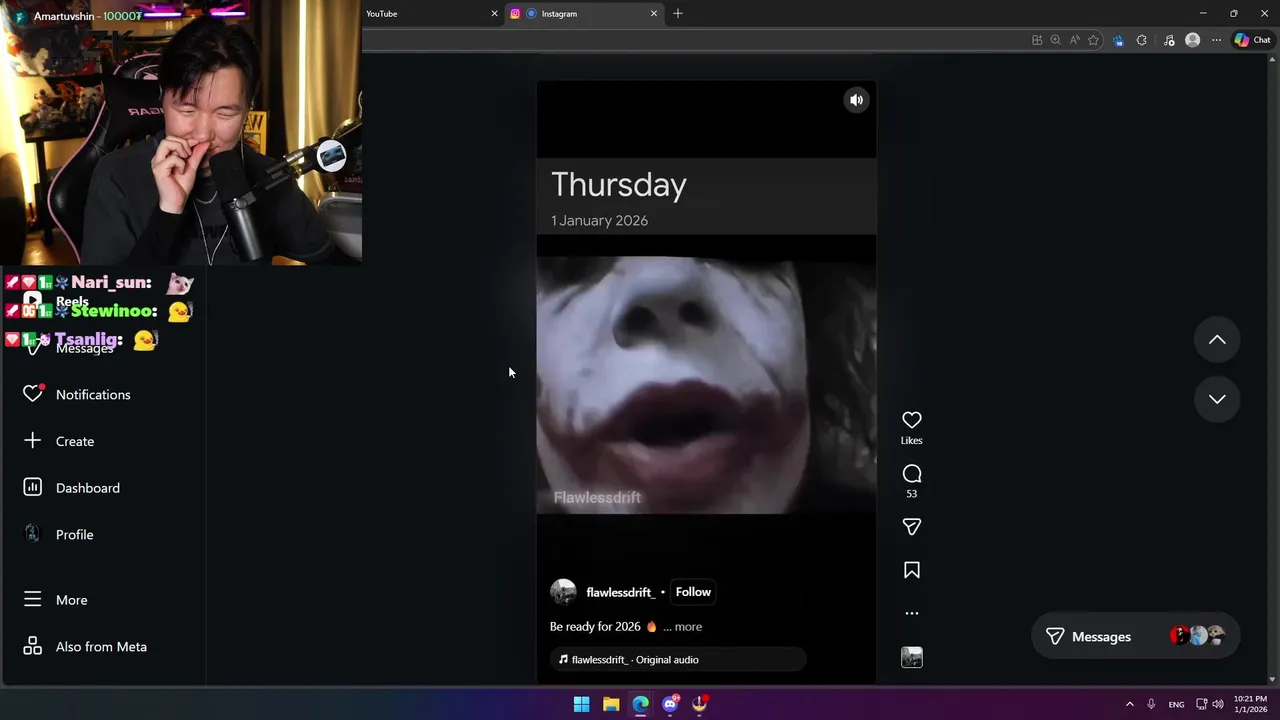
Task: Click the app-available install icon in address bar
Action: click(x=1037, y=40)
